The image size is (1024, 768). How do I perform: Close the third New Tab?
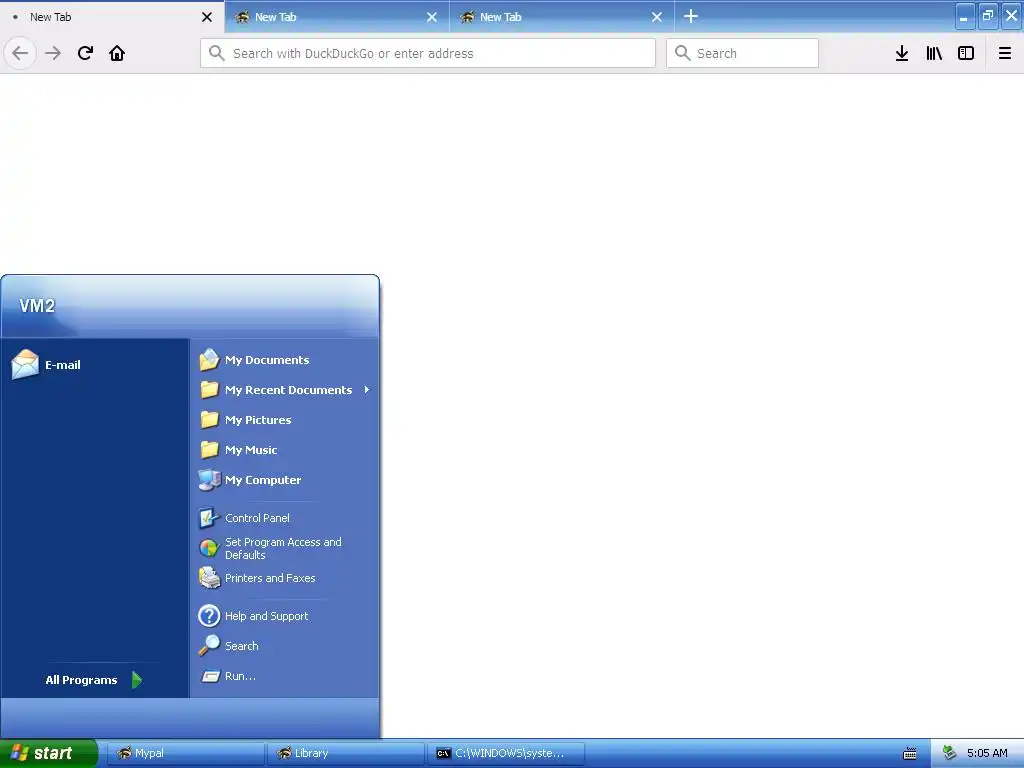point(657,17)
